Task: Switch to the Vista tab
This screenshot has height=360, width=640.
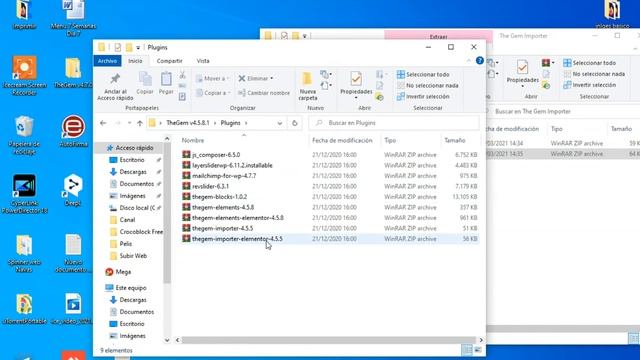Action: click(x=203, y=60)
